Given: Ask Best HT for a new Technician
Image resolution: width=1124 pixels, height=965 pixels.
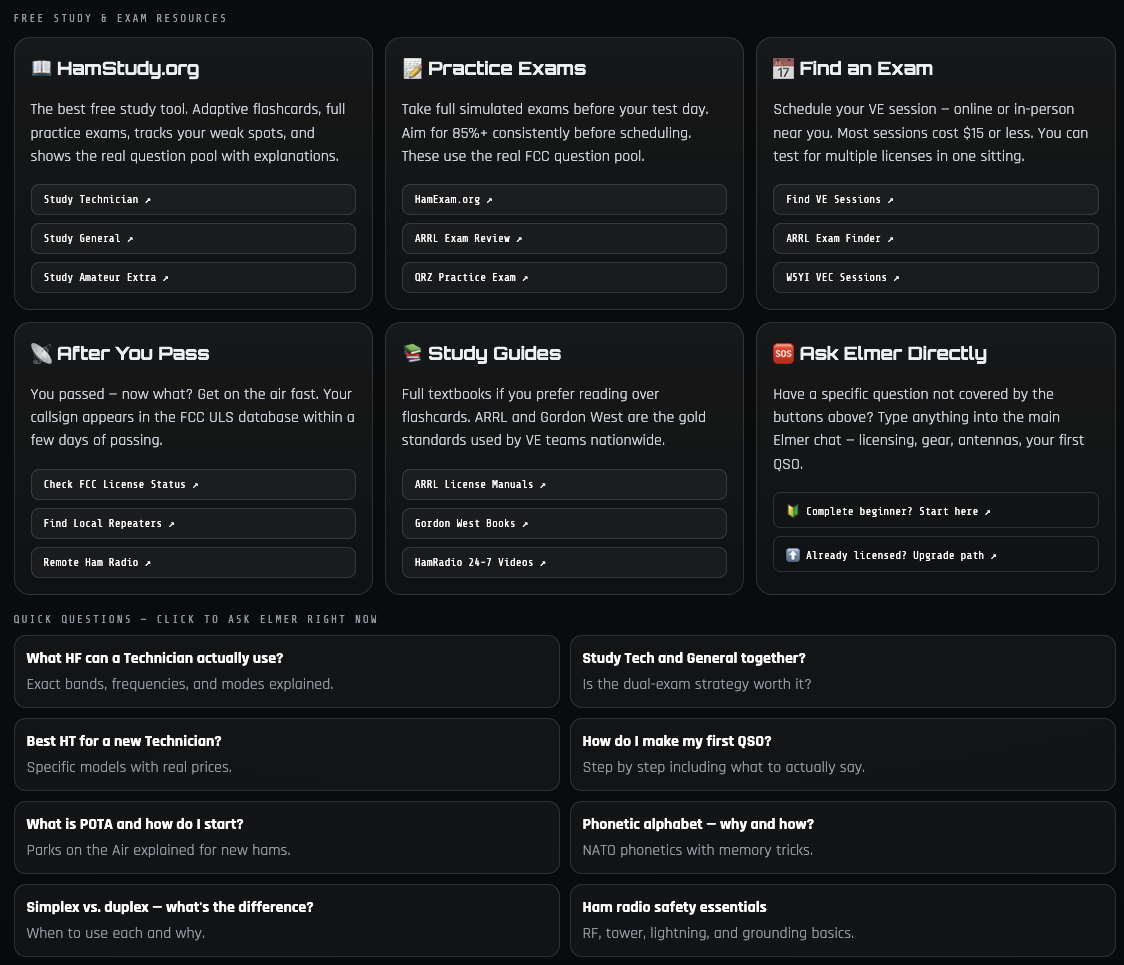Looking at the screenshot, I should (287, 754).
